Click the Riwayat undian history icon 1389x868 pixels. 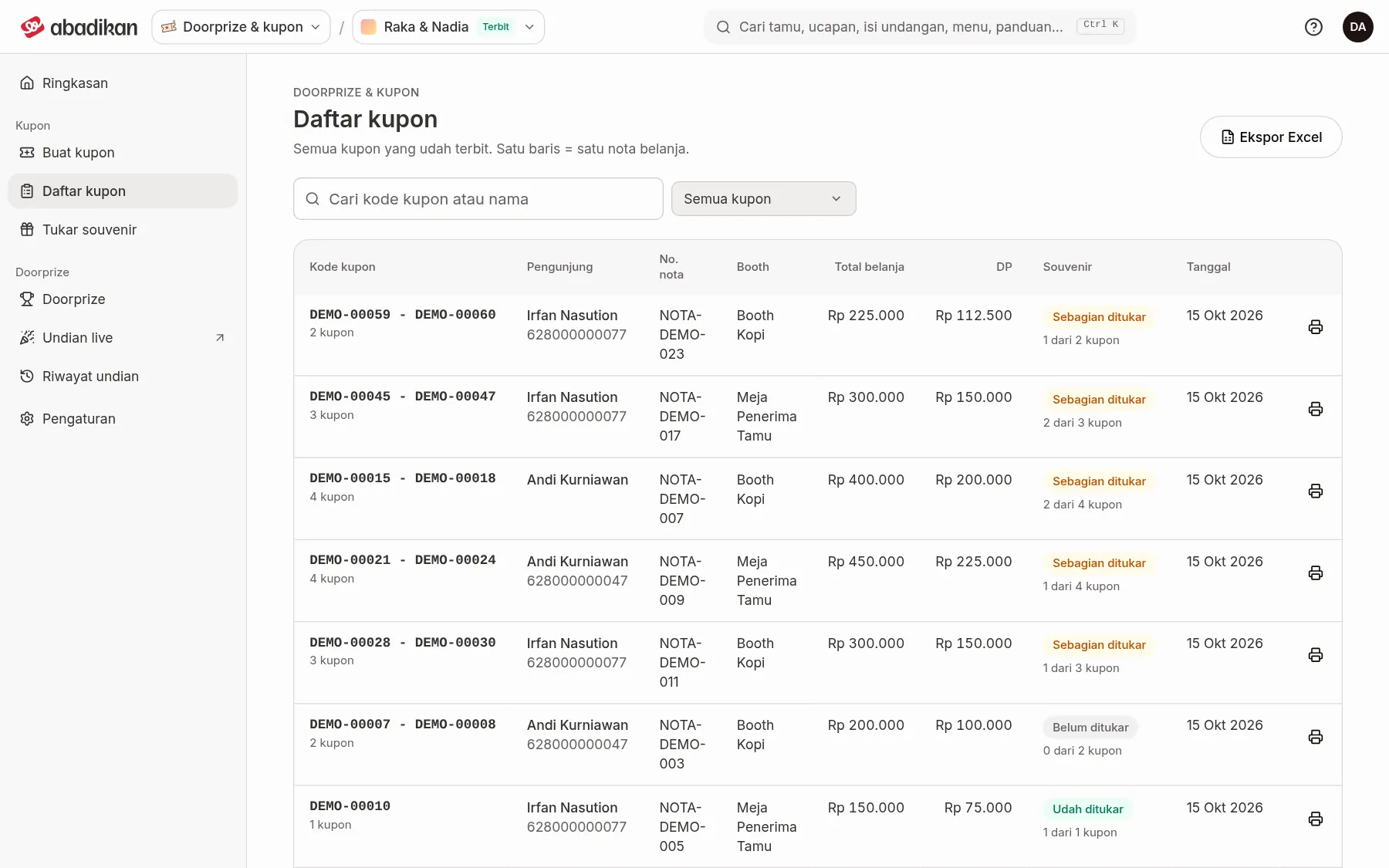click(x=27, y=376)
